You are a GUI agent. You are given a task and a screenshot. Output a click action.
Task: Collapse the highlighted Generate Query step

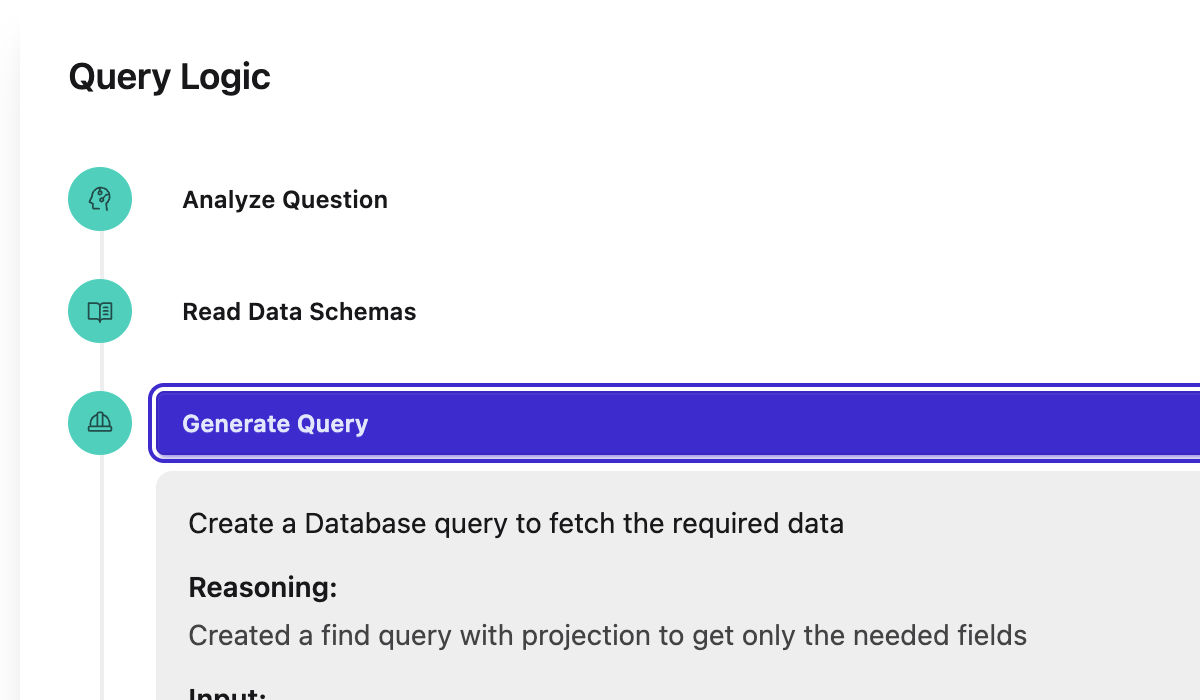pyautogui.click(x=678, y=424)
